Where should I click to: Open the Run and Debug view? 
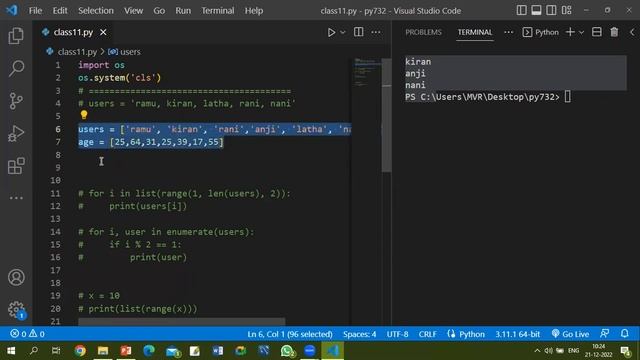[x=16, y=133]
